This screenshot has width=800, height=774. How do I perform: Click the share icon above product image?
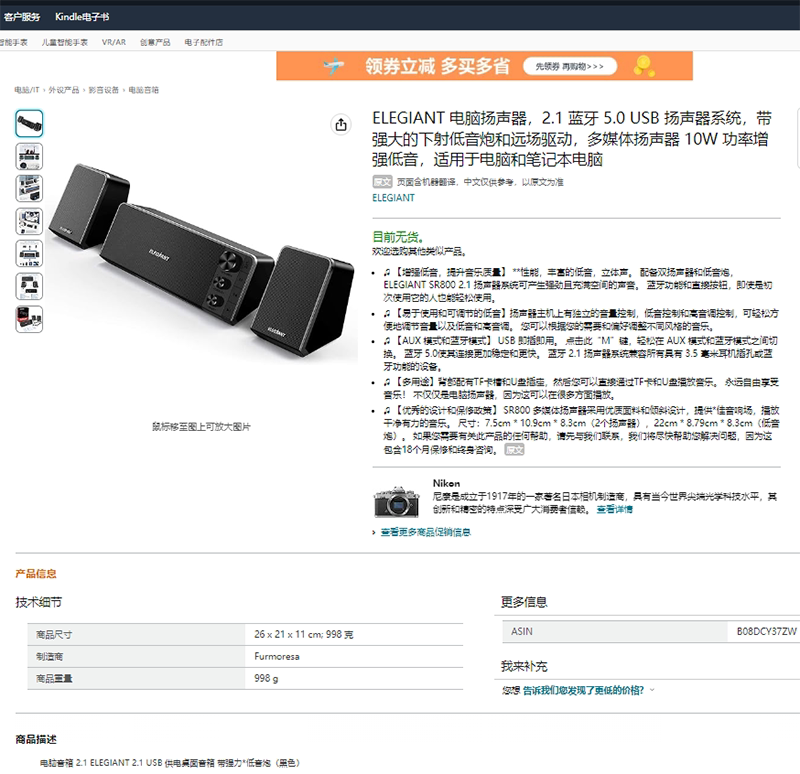pyautogui.click(x=341, y=124)
